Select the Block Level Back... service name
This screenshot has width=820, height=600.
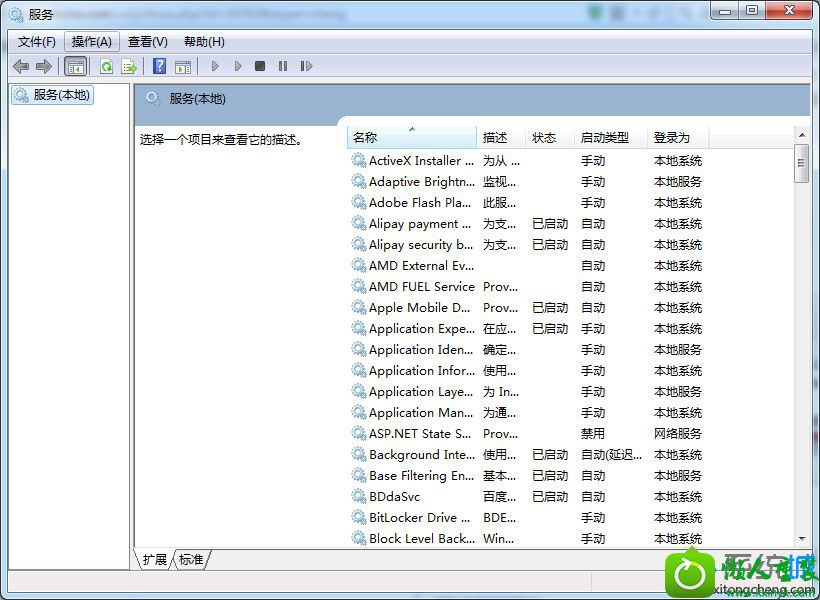point(422,538)
